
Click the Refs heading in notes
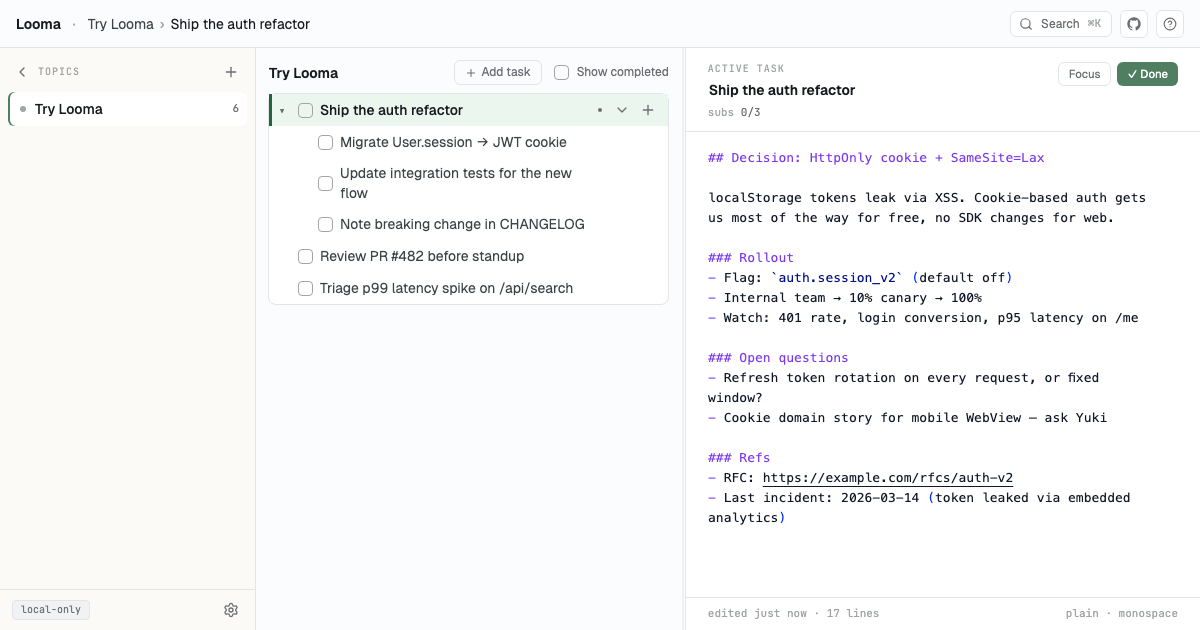pyautogui.click(x=739, y=458)
